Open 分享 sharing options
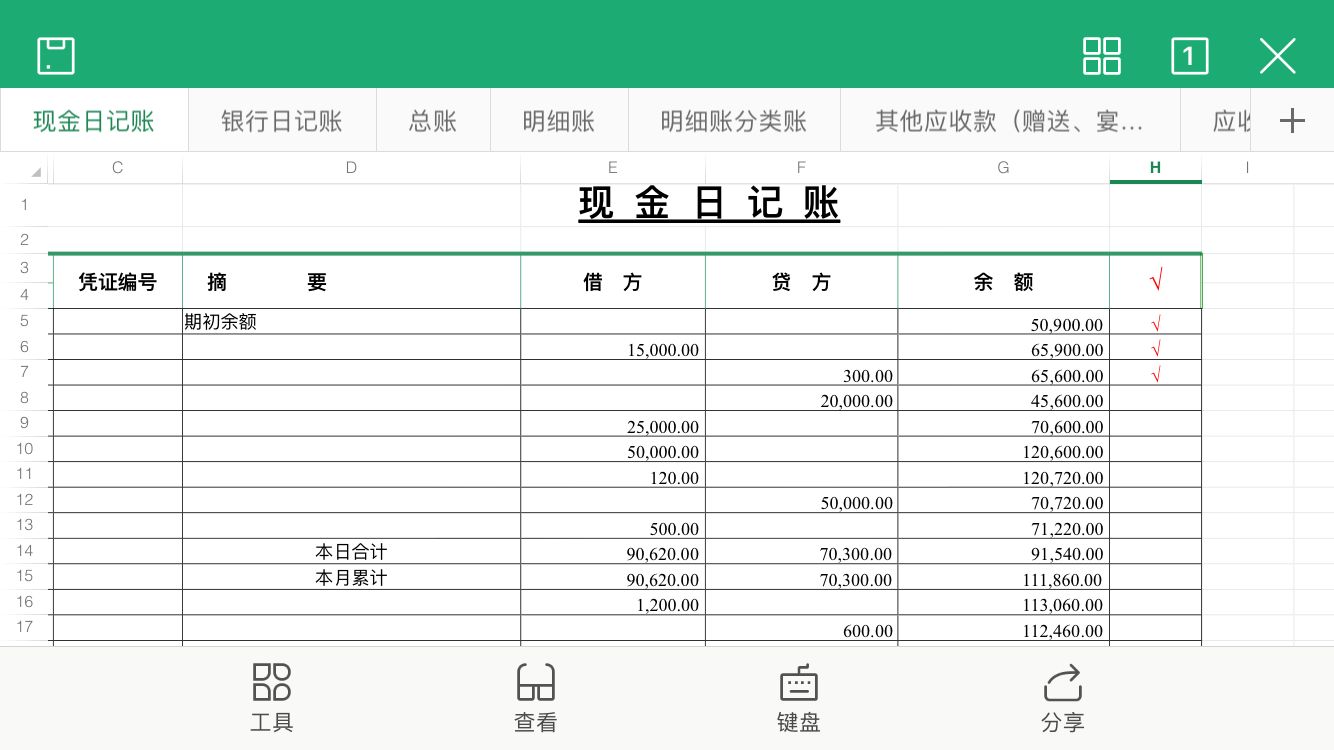The height and width of the screenshot is (750, 1334). pos(1063,697)
